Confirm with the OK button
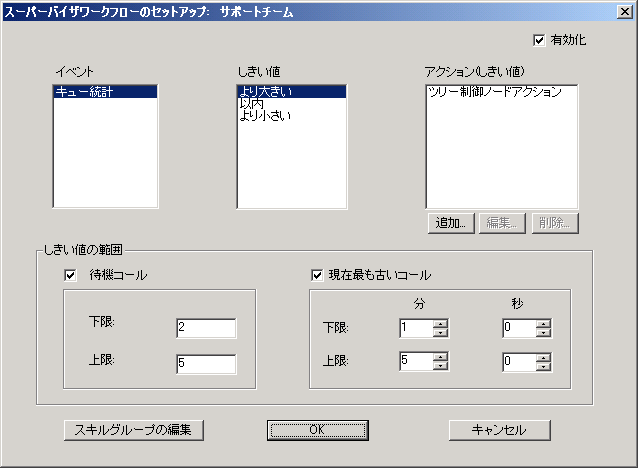 tap(318, 430)
